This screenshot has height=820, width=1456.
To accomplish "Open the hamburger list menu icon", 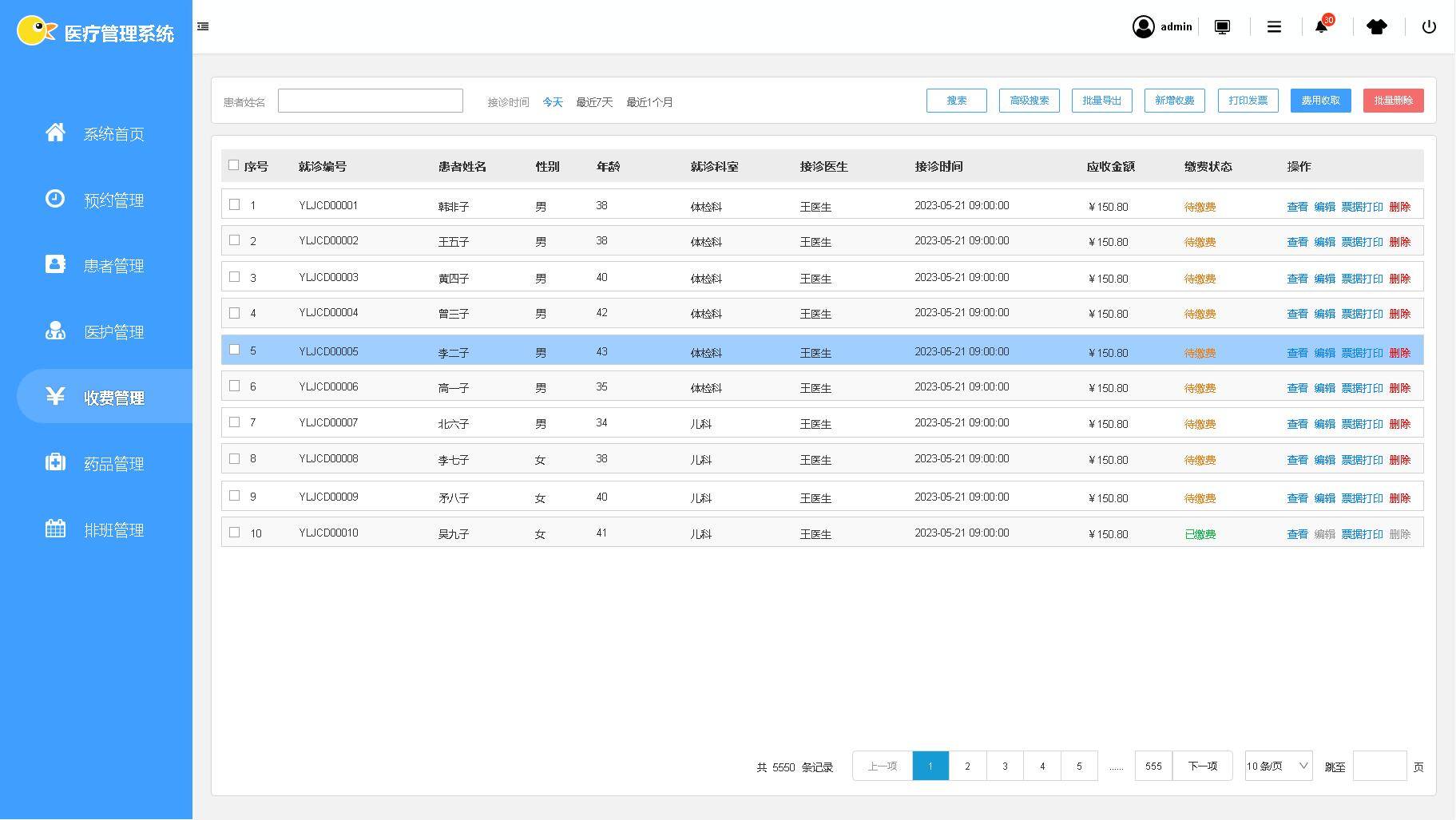I will (x=1274, y=27).
